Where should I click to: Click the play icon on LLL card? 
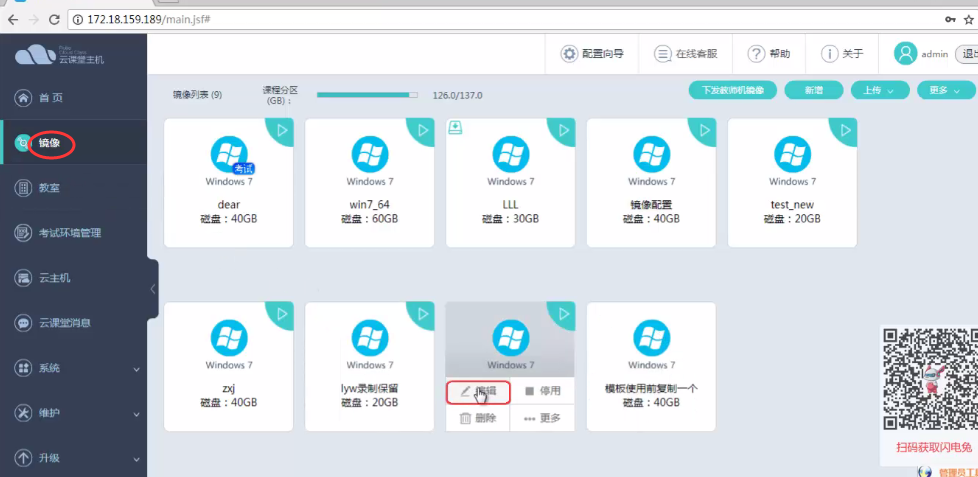coord(564,130)
